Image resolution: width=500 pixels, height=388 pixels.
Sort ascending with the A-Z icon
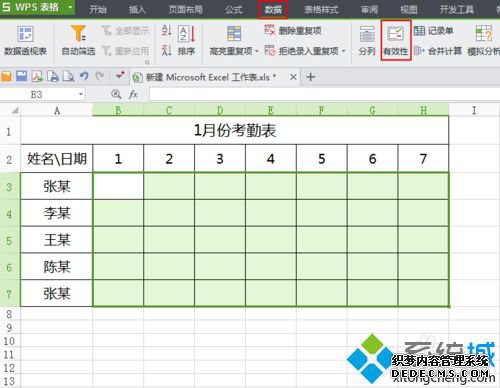(166, 30)
